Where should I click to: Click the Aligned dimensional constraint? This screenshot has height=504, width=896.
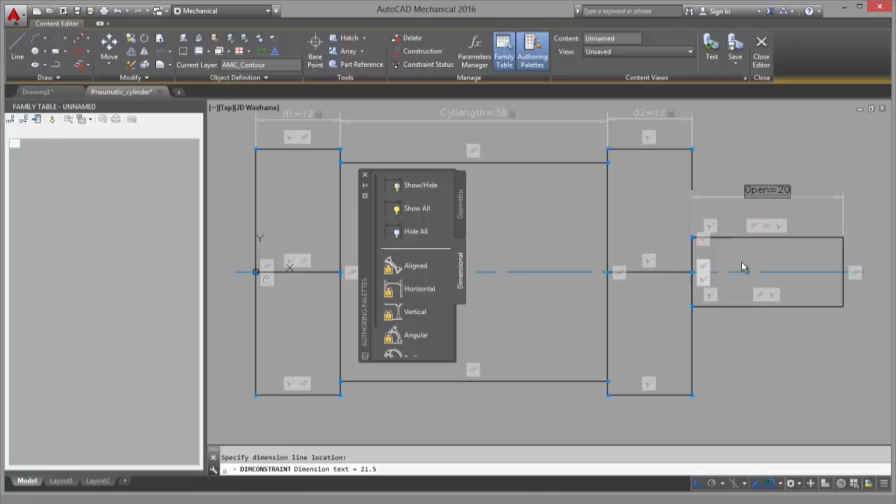click(x=406, y=266)
